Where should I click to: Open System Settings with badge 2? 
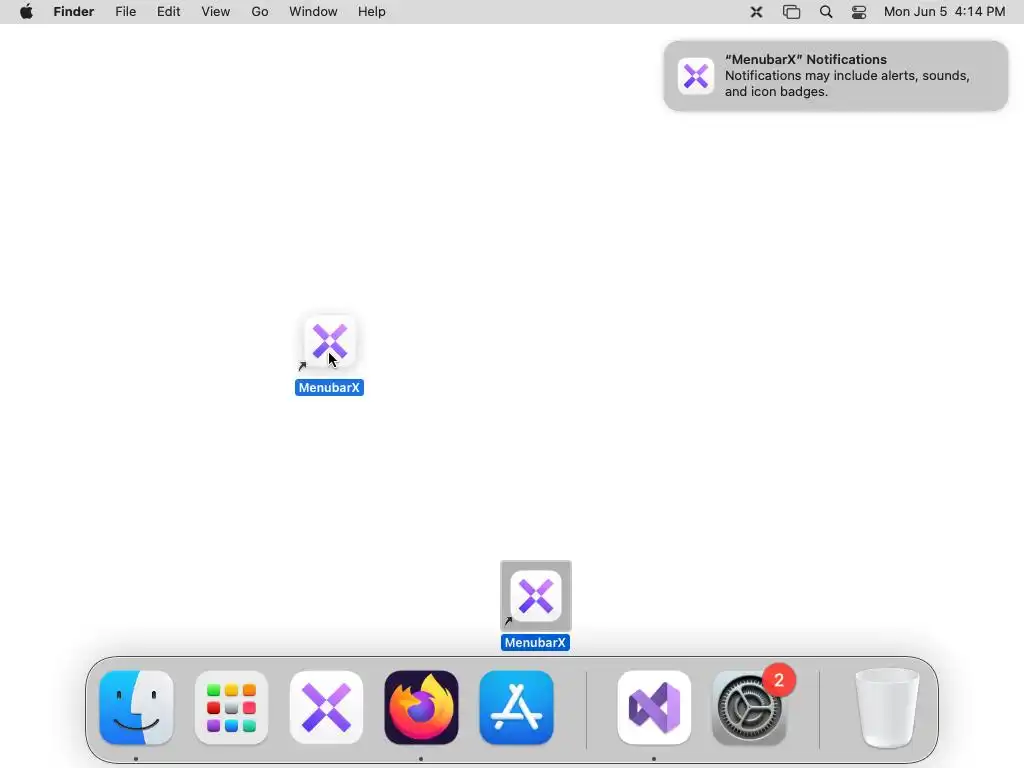[749, 707]
